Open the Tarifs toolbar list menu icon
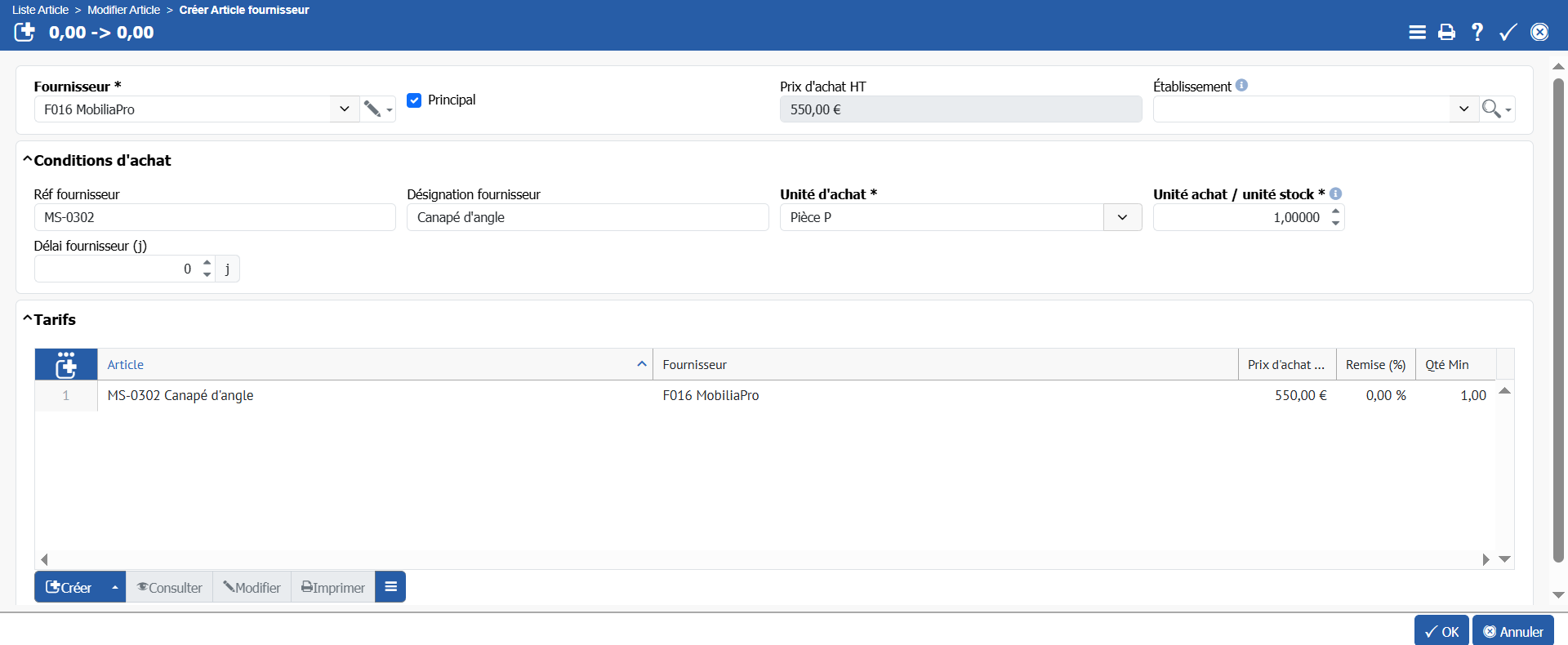 390,587
